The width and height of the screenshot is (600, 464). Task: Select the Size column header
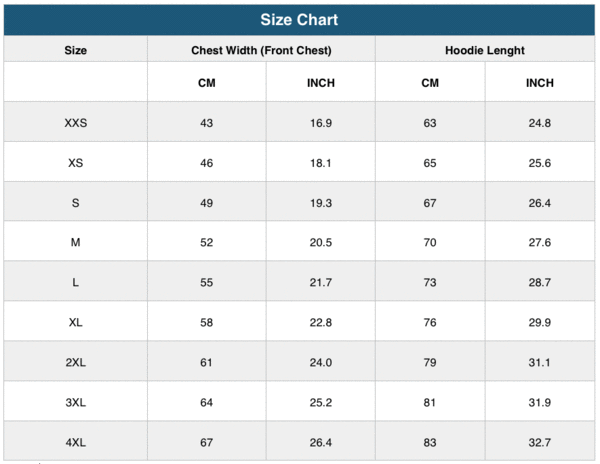coord(75,50)
